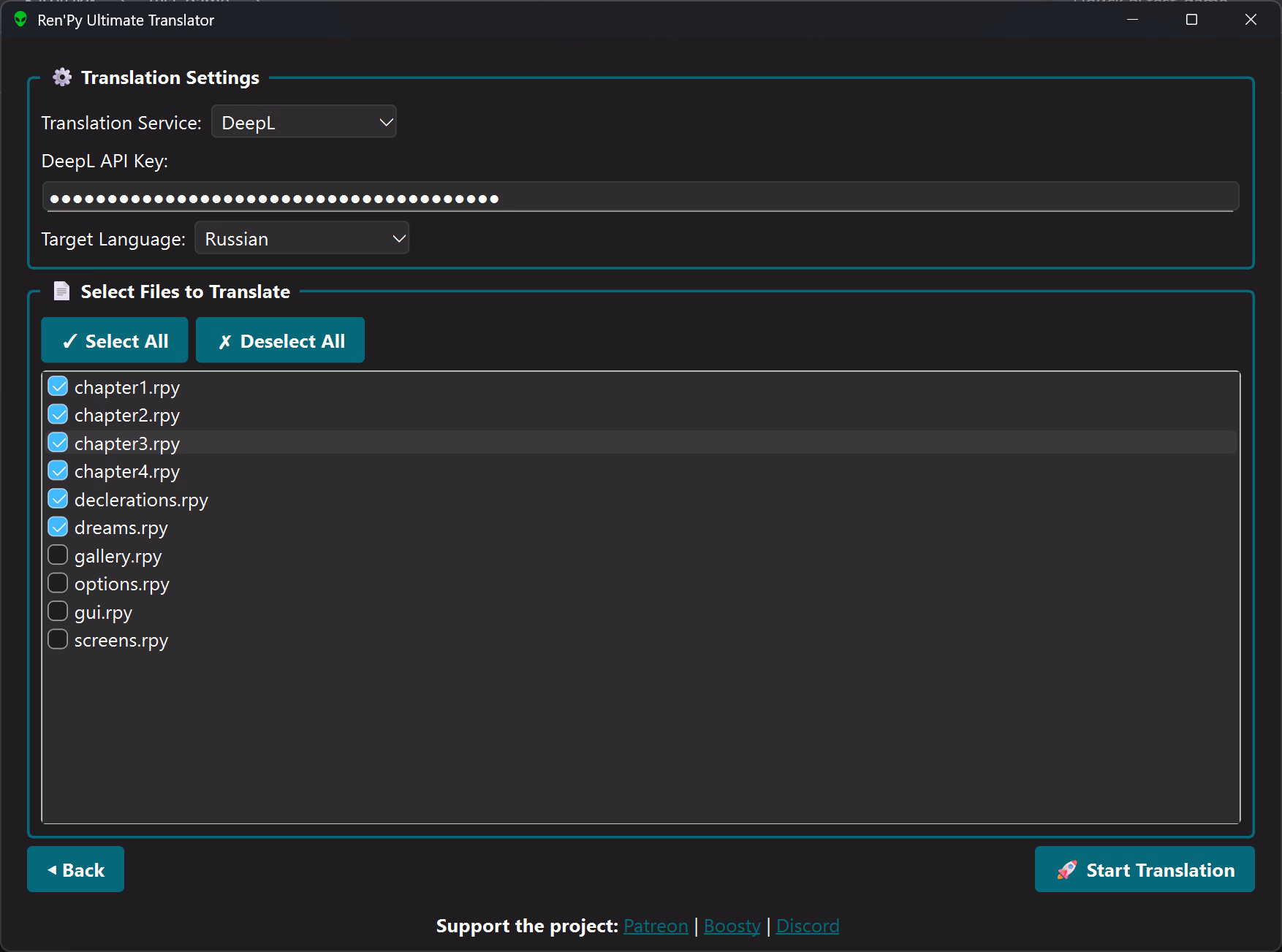Uncheck the chapter1.rpy checkbox
The image size is (1282, 952).
(x=58, y=386)
